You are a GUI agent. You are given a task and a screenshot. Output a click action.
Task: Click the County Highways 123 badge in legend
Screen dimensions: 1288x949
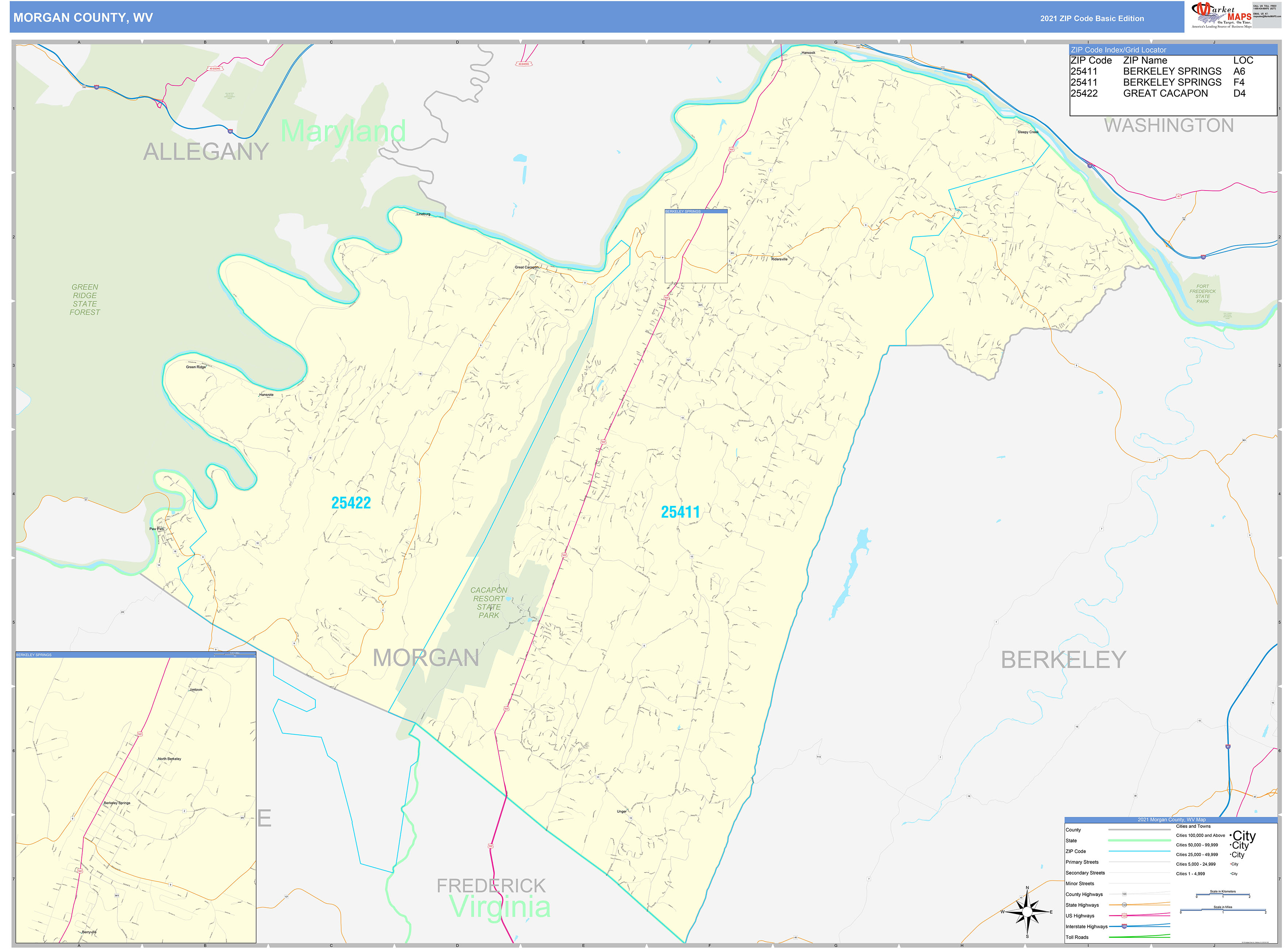(x=1125, y=894)
